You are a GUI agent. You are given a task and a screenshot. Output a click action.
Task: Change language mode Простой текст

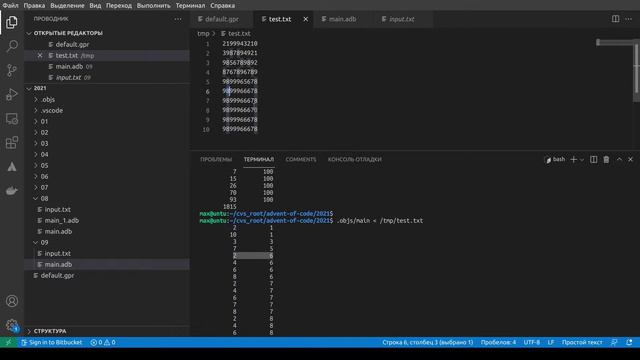point(582,342)
